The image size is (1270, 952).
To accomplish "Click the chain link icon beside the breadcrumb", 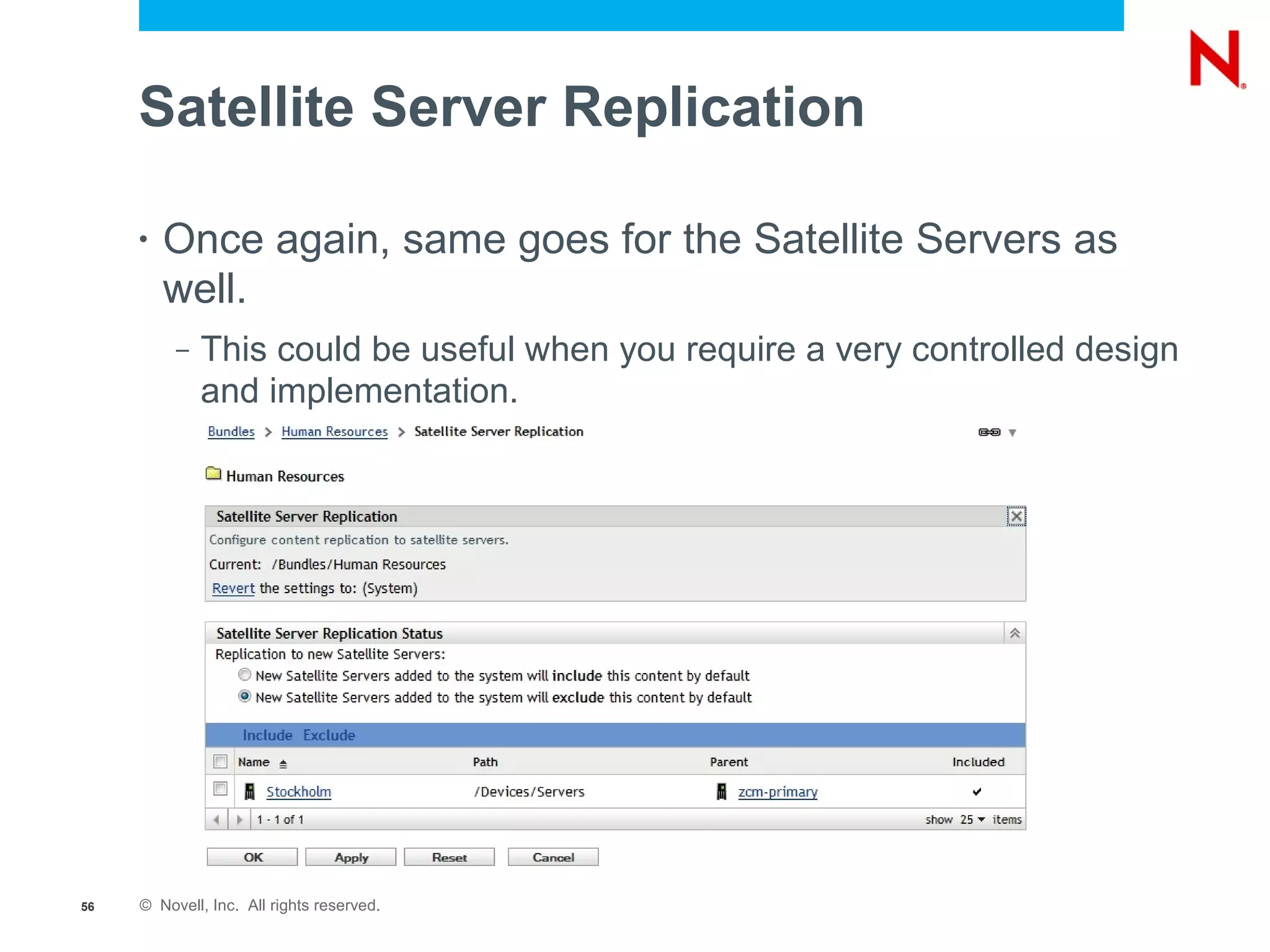I will click(989, 432).
